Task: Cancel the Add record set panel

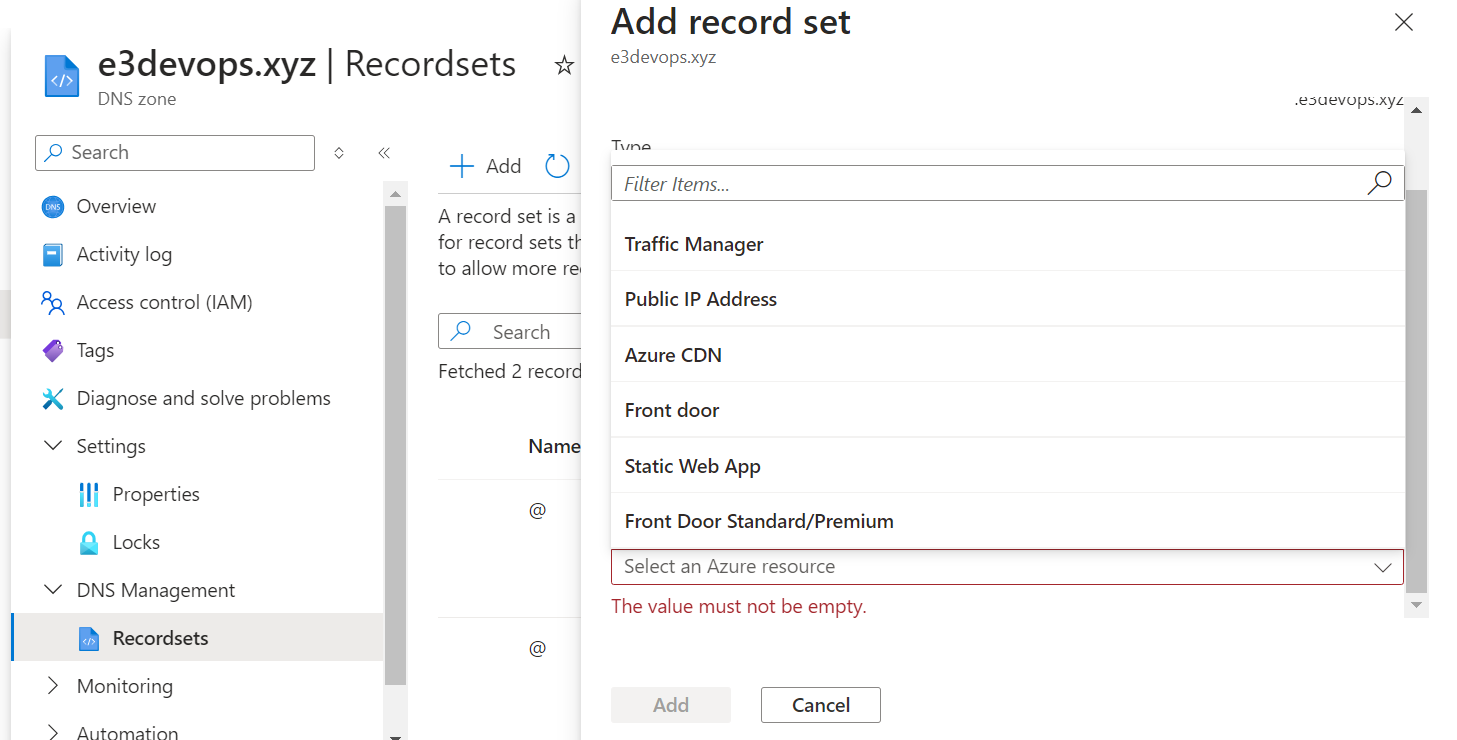Action: 820,705
